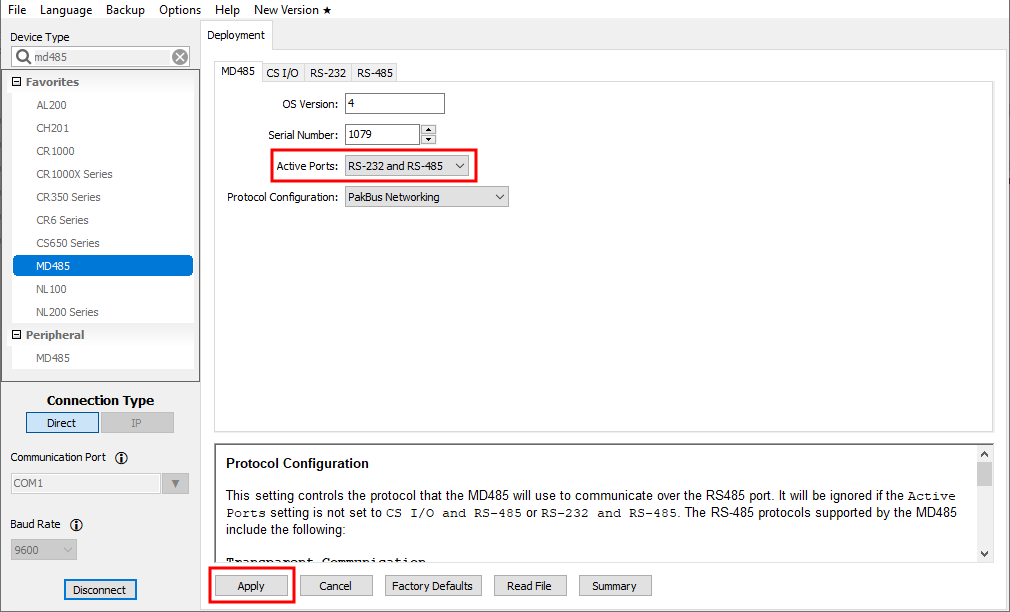
Task: Select IP connection type
Action: (x=137, y=423)
